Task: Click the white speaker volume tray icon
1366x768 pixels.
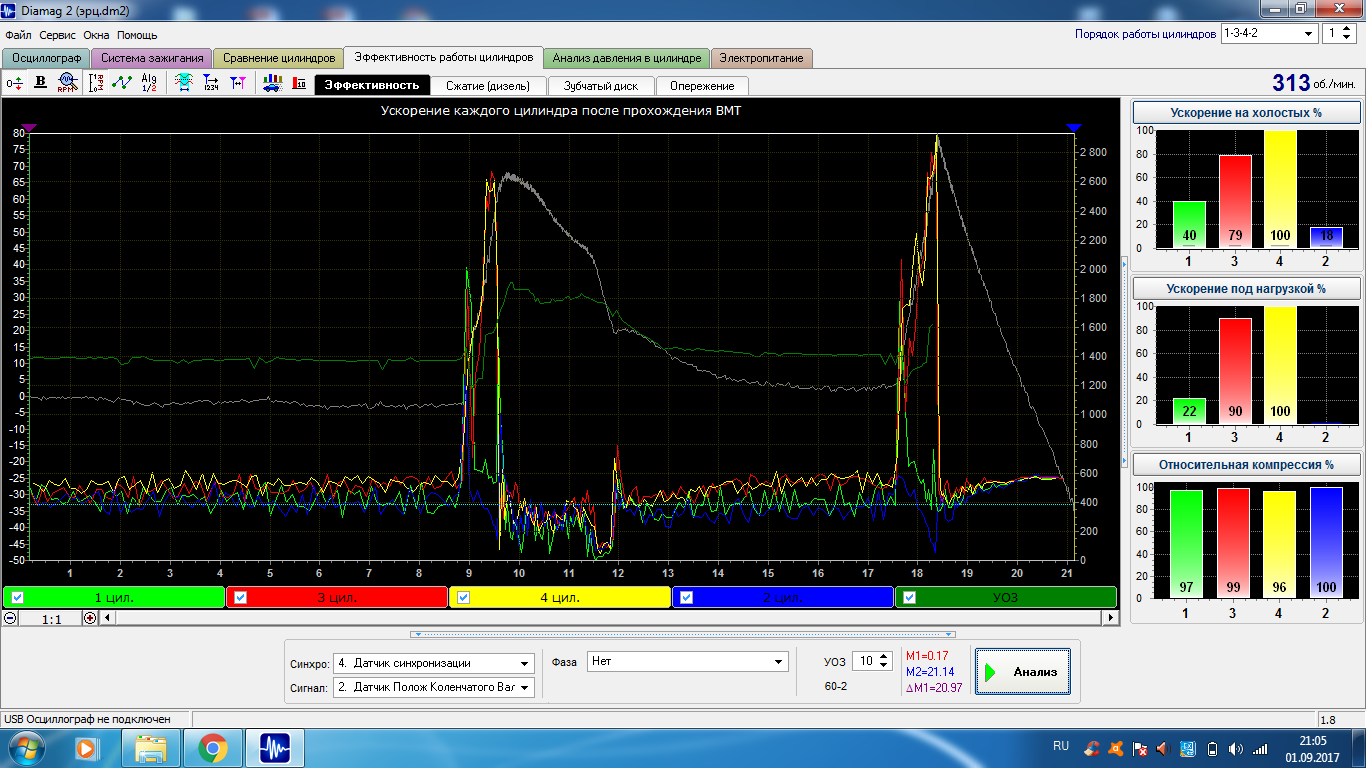Action: coord(1237,748)
